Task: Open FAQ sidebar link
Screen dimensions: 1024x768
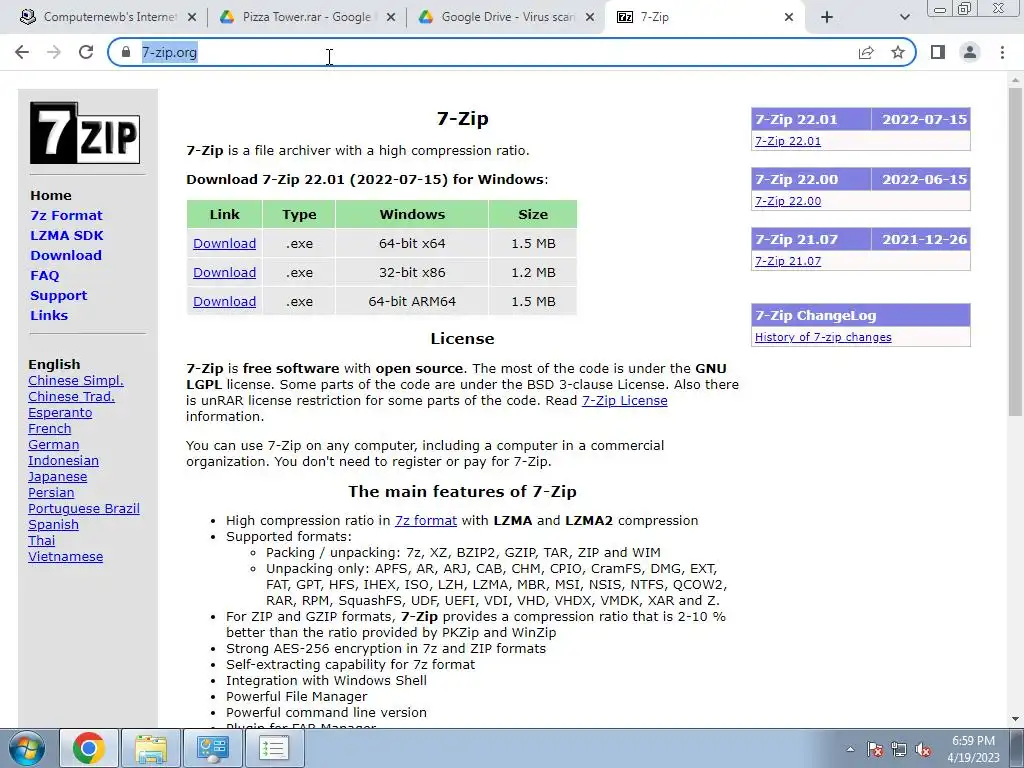Action: (44, 276)
